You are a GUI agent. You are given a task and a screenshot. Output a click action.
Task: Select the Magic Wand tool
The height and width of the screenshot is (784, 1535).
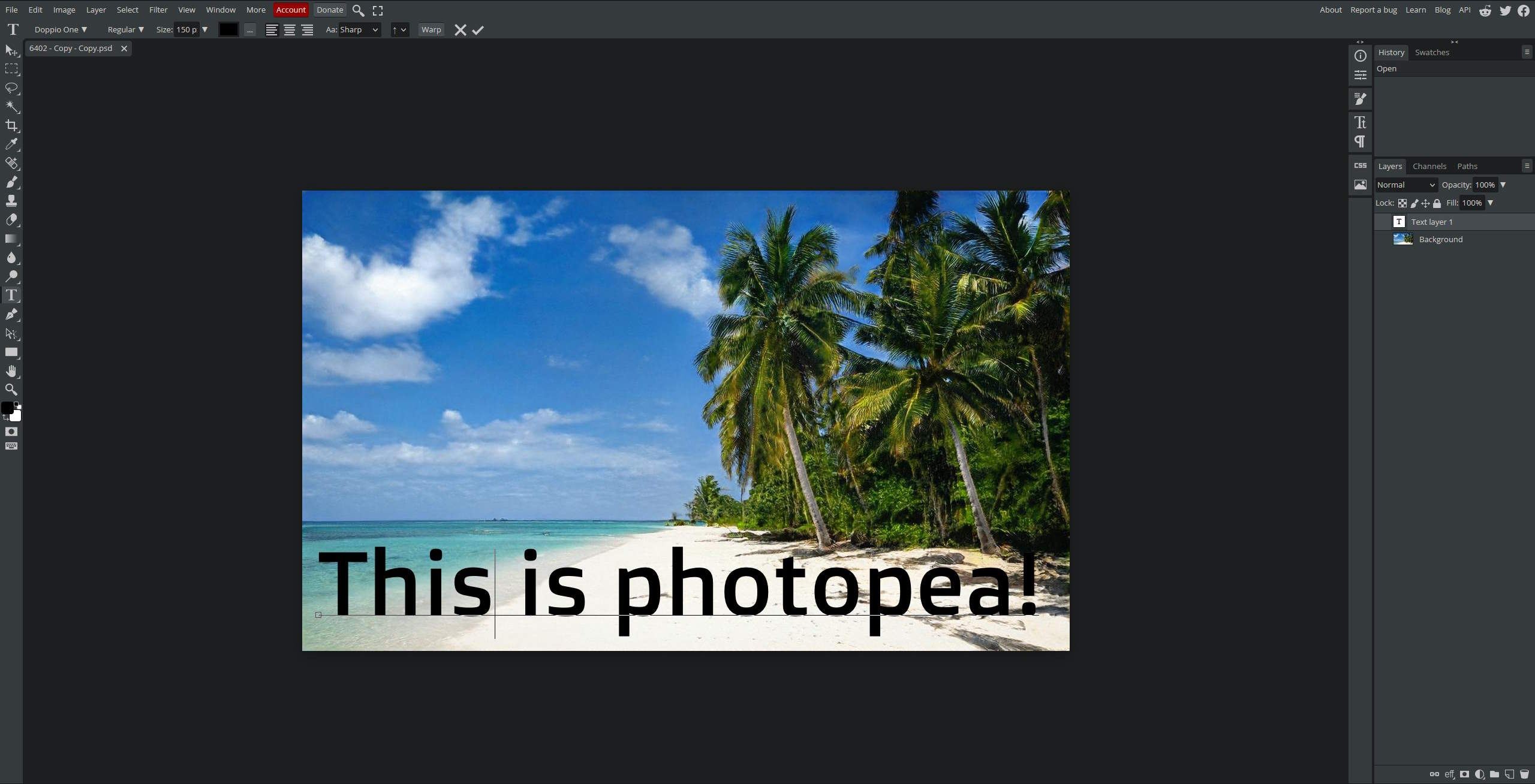[x=11, y=107]
